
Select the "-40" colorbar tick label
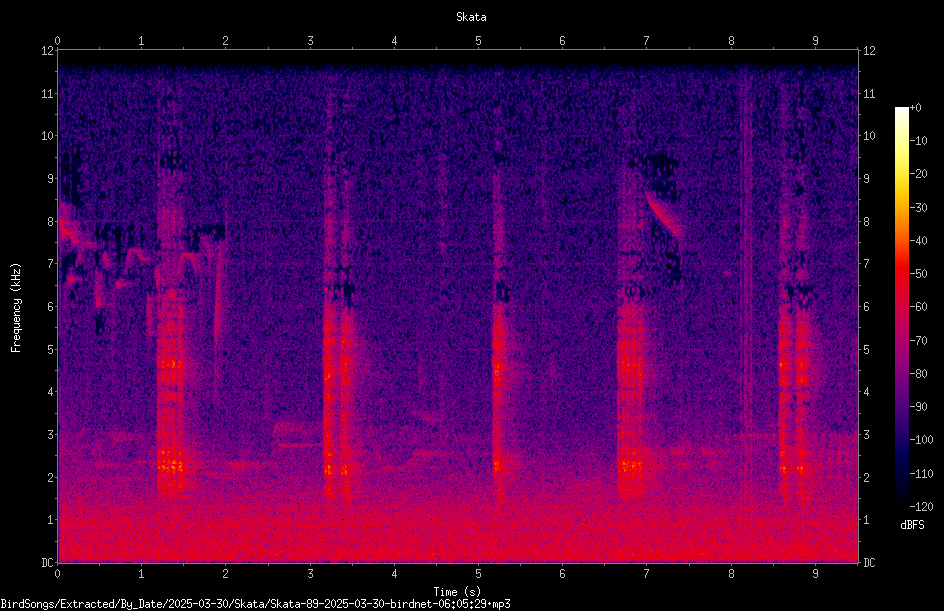pos(918,241)
